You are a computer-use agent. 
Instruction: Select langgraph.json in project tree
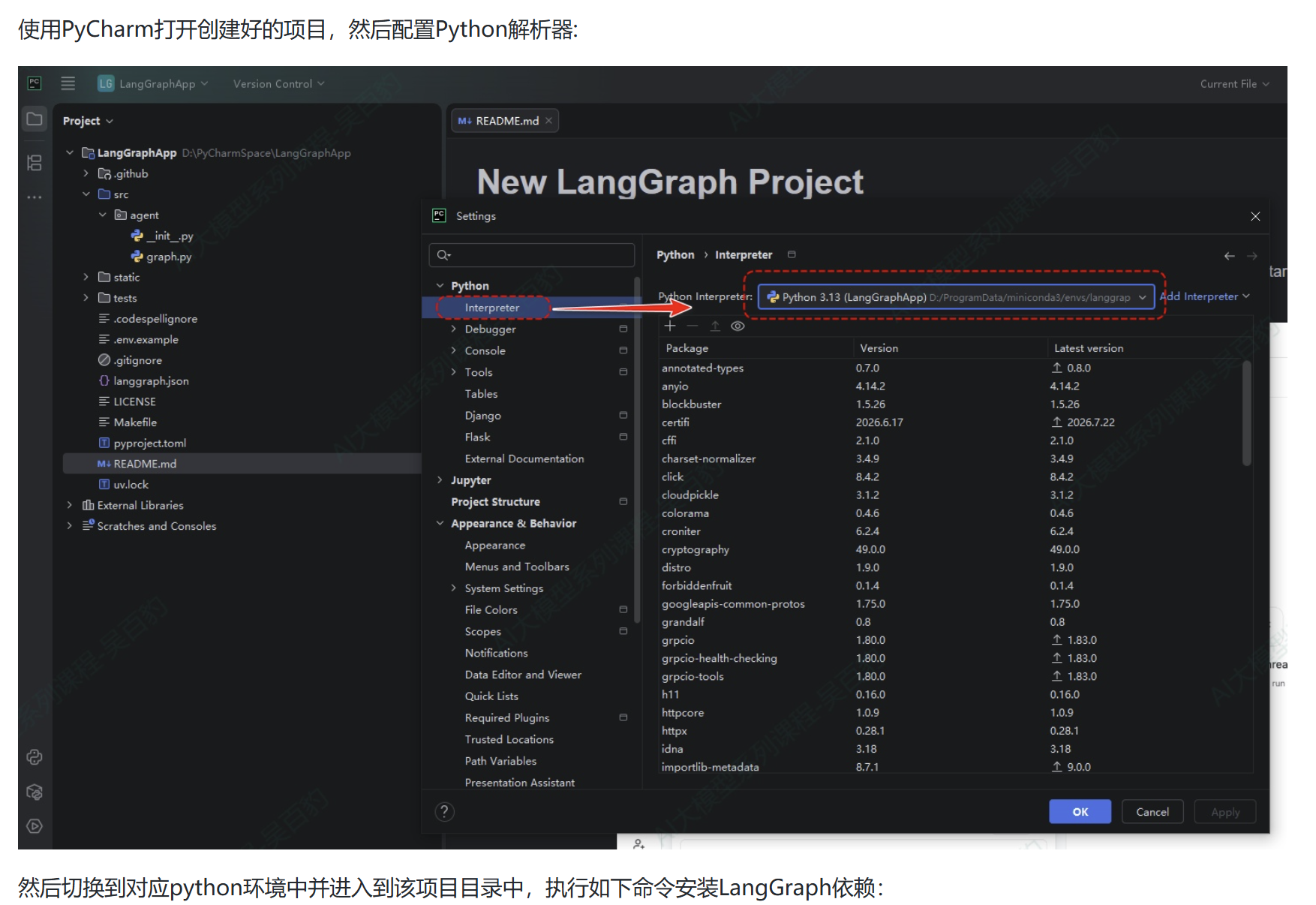tap(151, 381)
